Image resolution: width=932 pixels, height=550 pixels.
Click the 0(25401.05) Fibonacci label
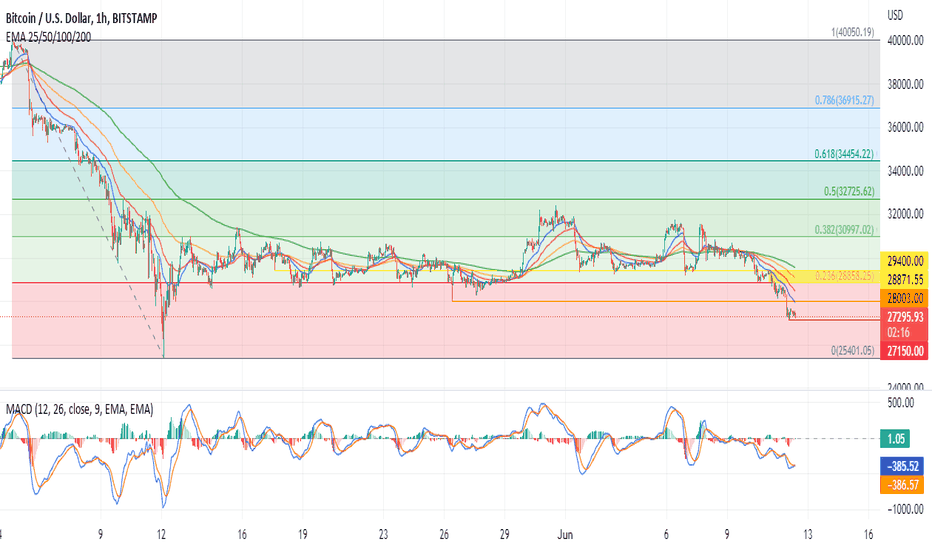click(852, 351)
